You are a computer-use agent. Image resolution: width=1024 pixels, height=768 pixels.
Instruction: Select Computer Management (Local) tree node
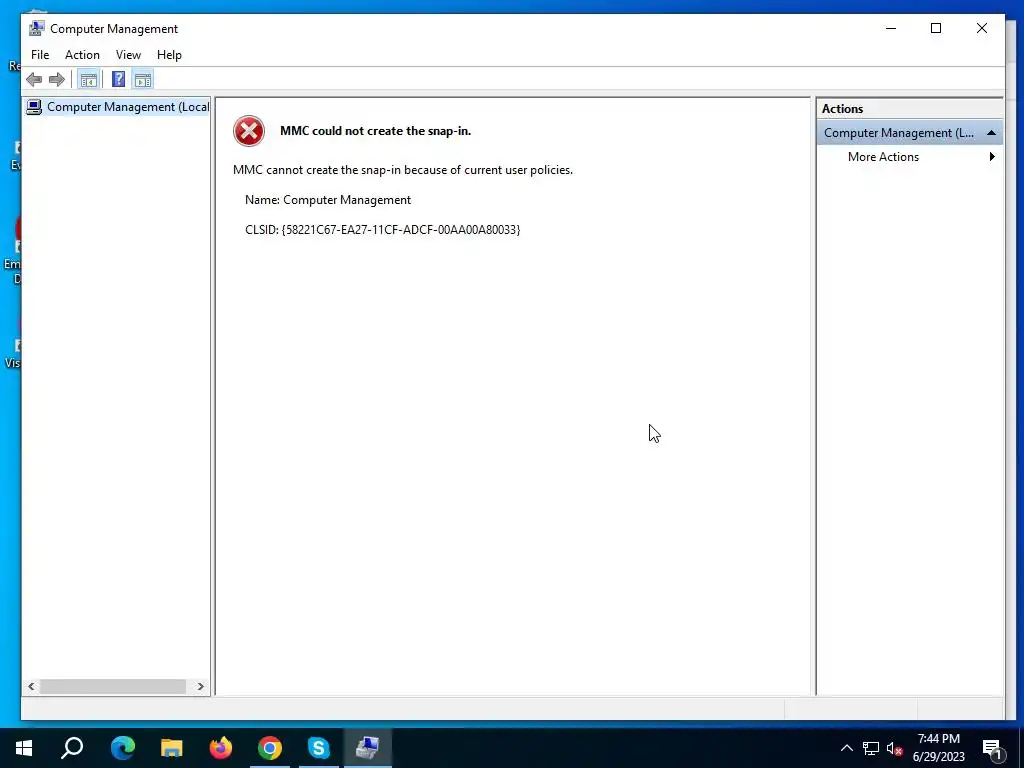(x=118, y=107)
